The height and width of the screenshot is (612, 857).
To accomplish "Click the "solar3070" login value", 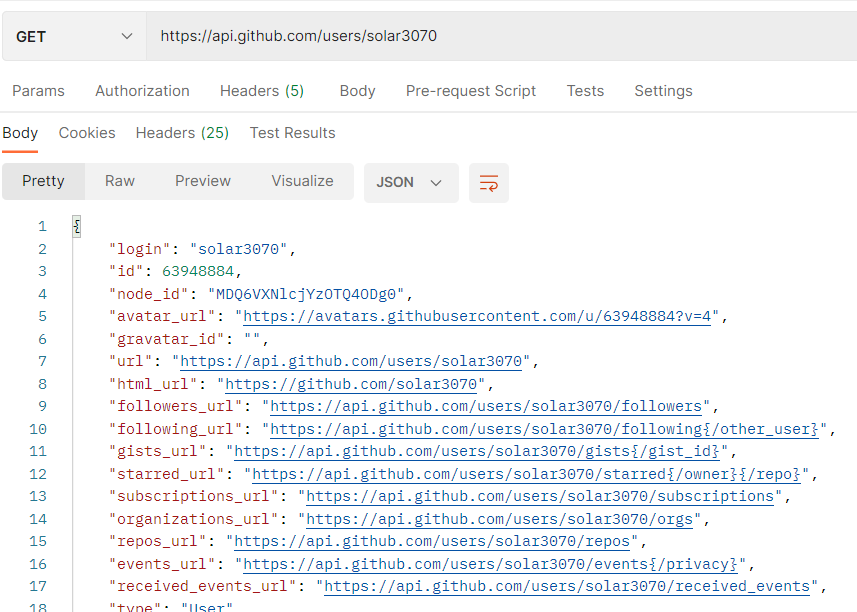I will coord(238,249).
